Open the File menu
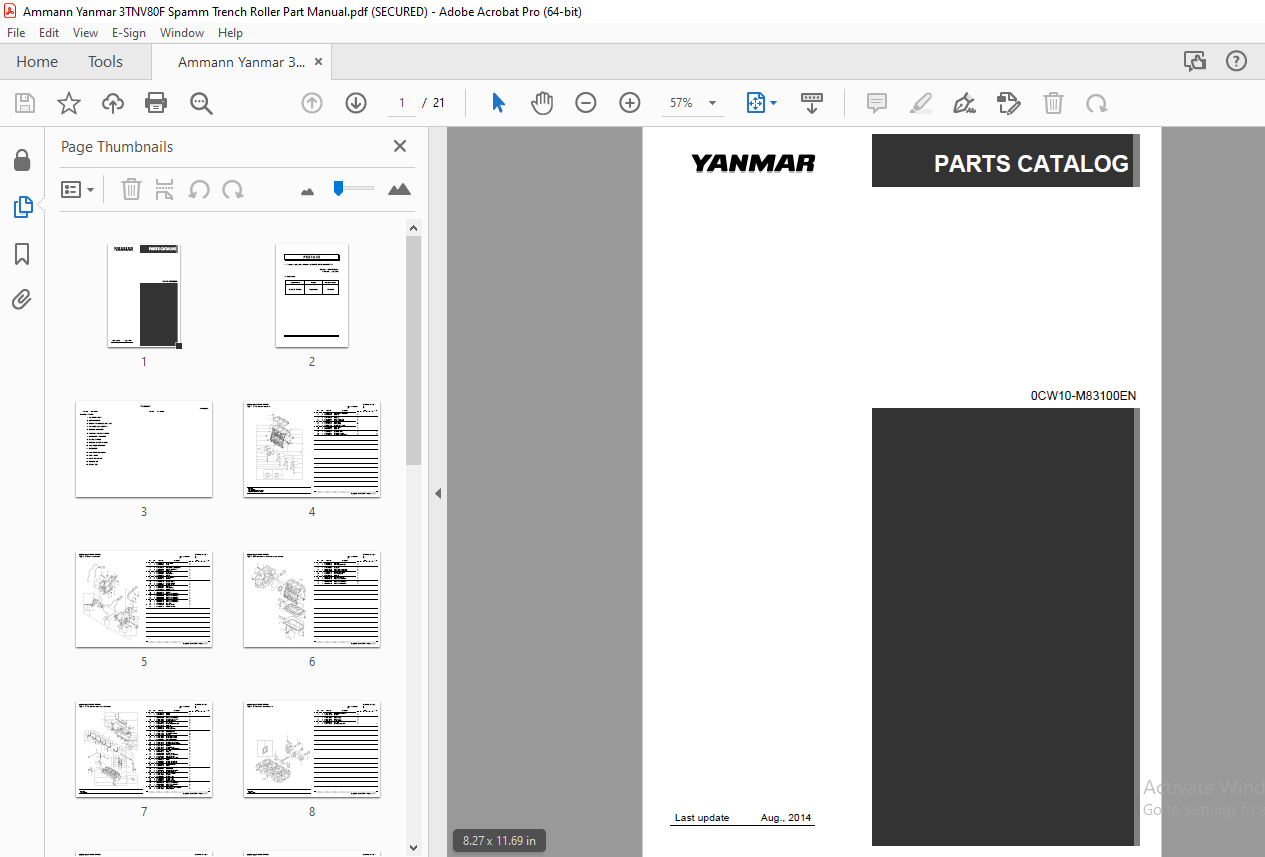The height and width of the screenshot is (857, 1265). click(16, 33)
